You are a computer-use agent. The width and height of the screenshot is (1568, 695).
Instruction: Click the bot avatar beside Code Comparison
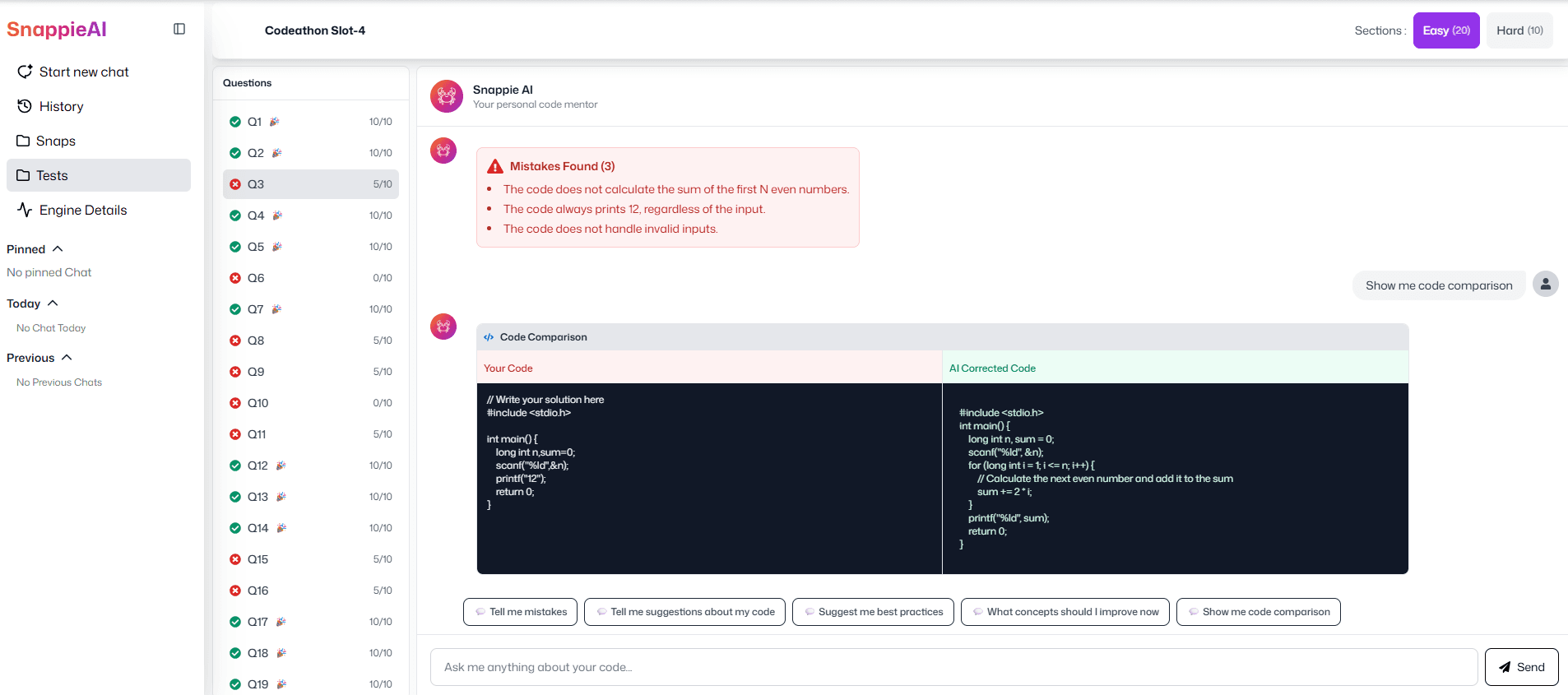point(443,327)
